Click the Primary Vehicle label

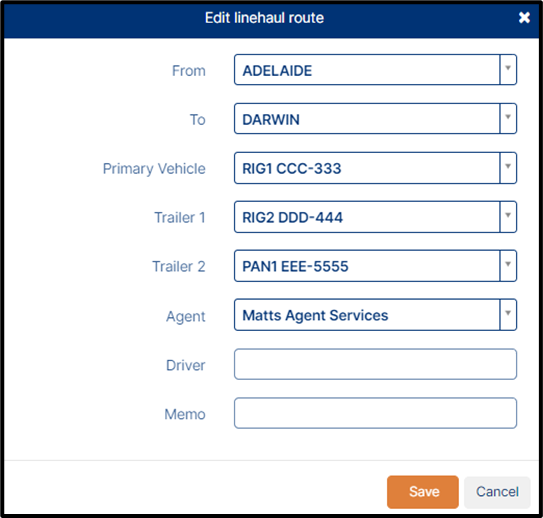(154, 169)
